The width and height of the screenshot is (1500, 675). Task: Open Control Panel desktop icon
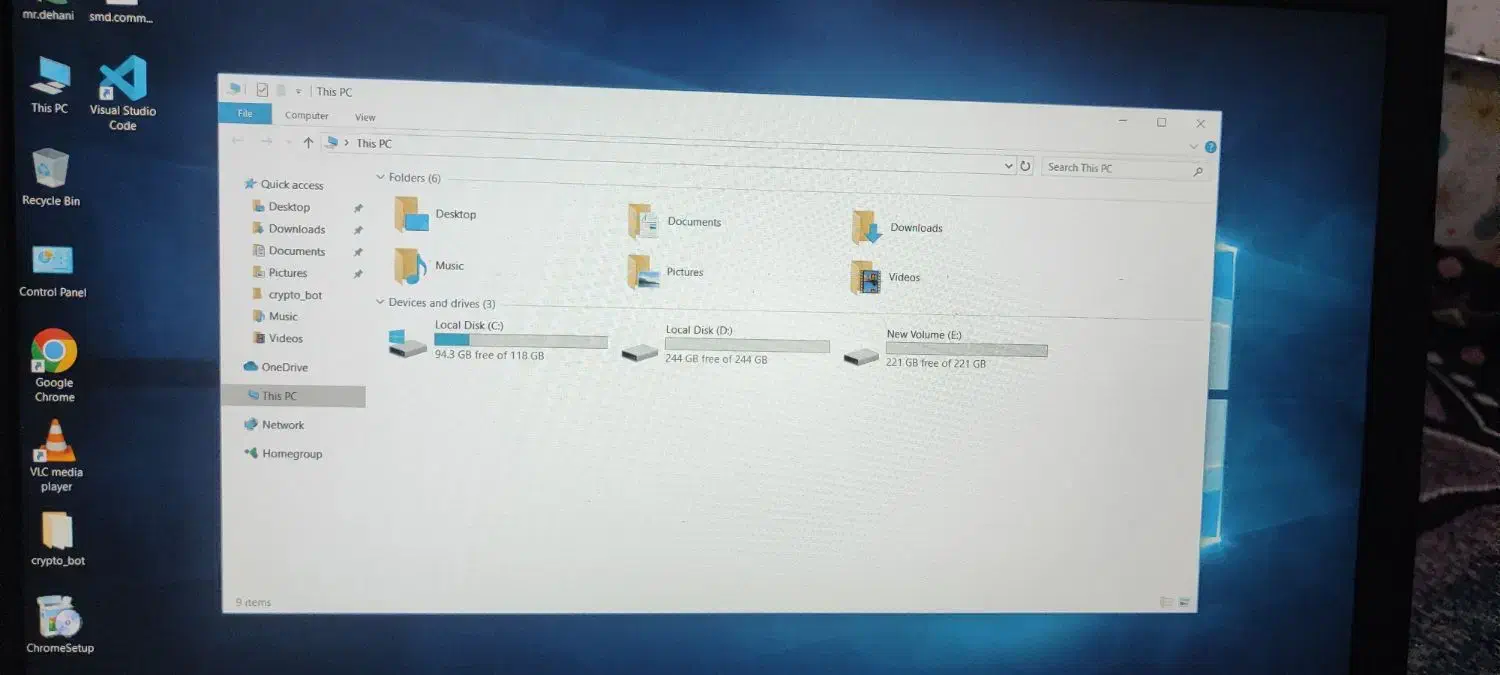[x=52, y=270]
